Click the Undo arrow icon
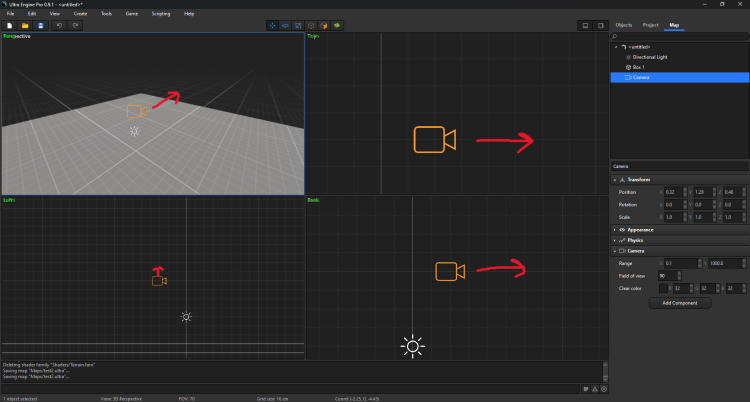Image resolution: width=750 pixels, height=402 pixels. click(x=60, y=24)
